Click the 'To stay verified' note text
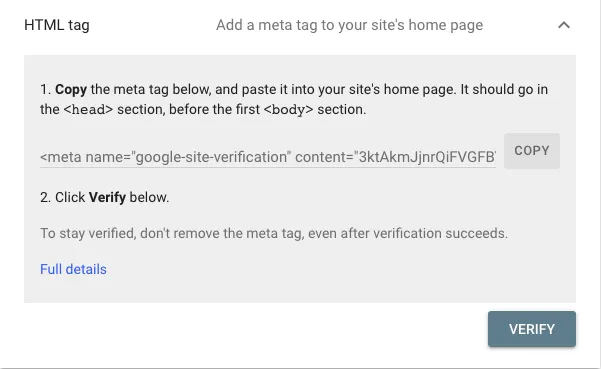Viewport: 601px width, 369px height. [x=274, y=233]
